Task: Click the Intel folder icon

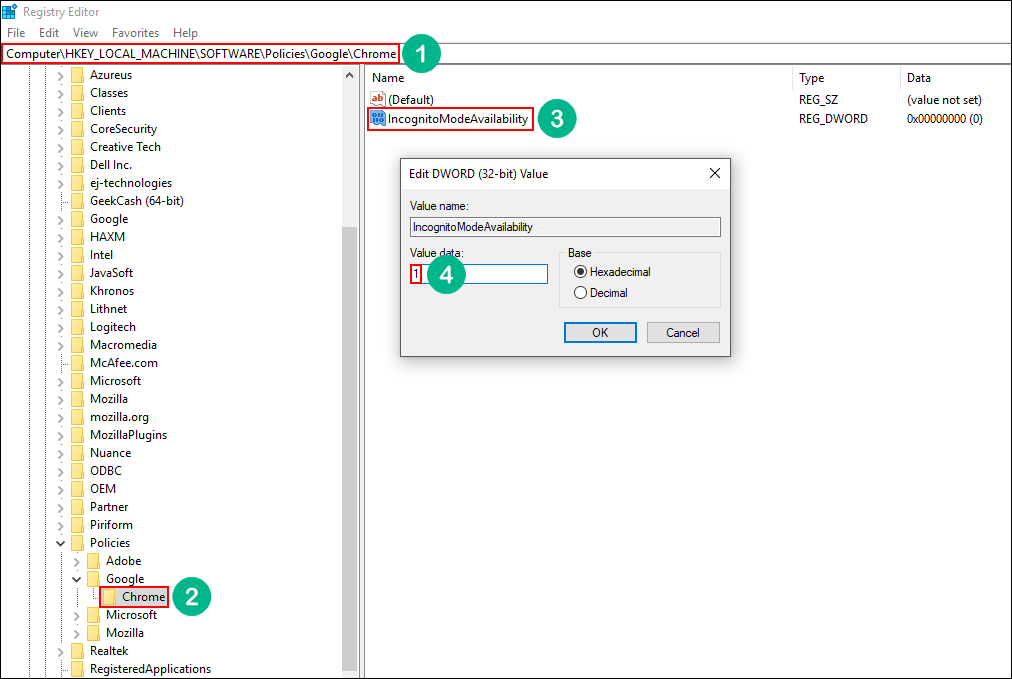Action: pyautogui.click(x=77, y=255)
